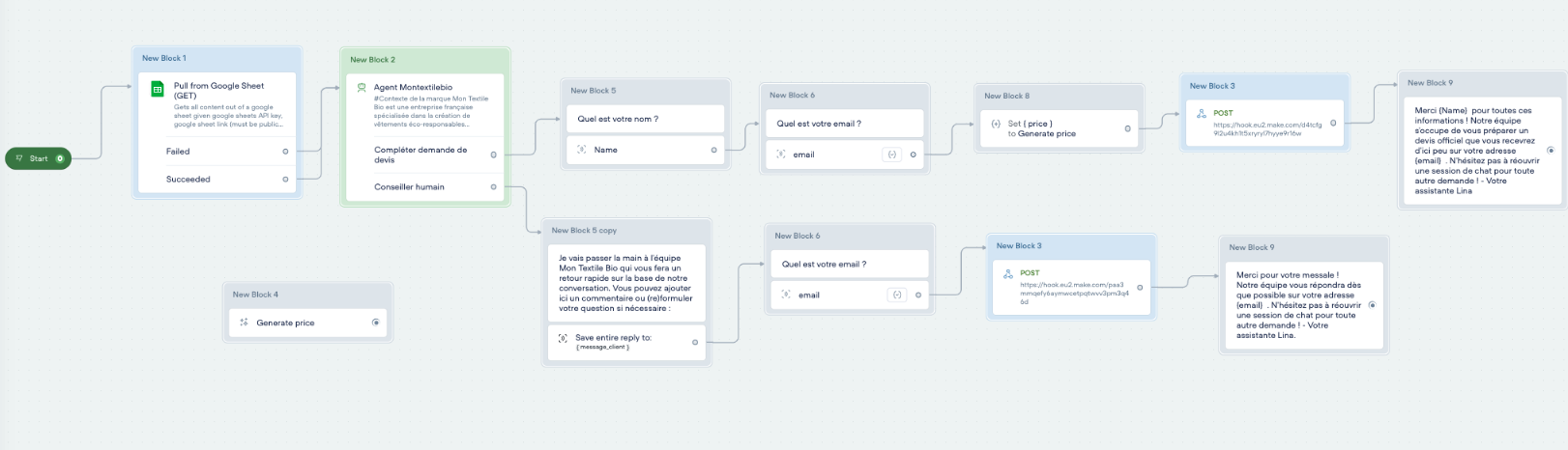Screen dimensions: 1568x450
Task: Open the Quel est votre nom ? message
Action: [x=619, y=119]
